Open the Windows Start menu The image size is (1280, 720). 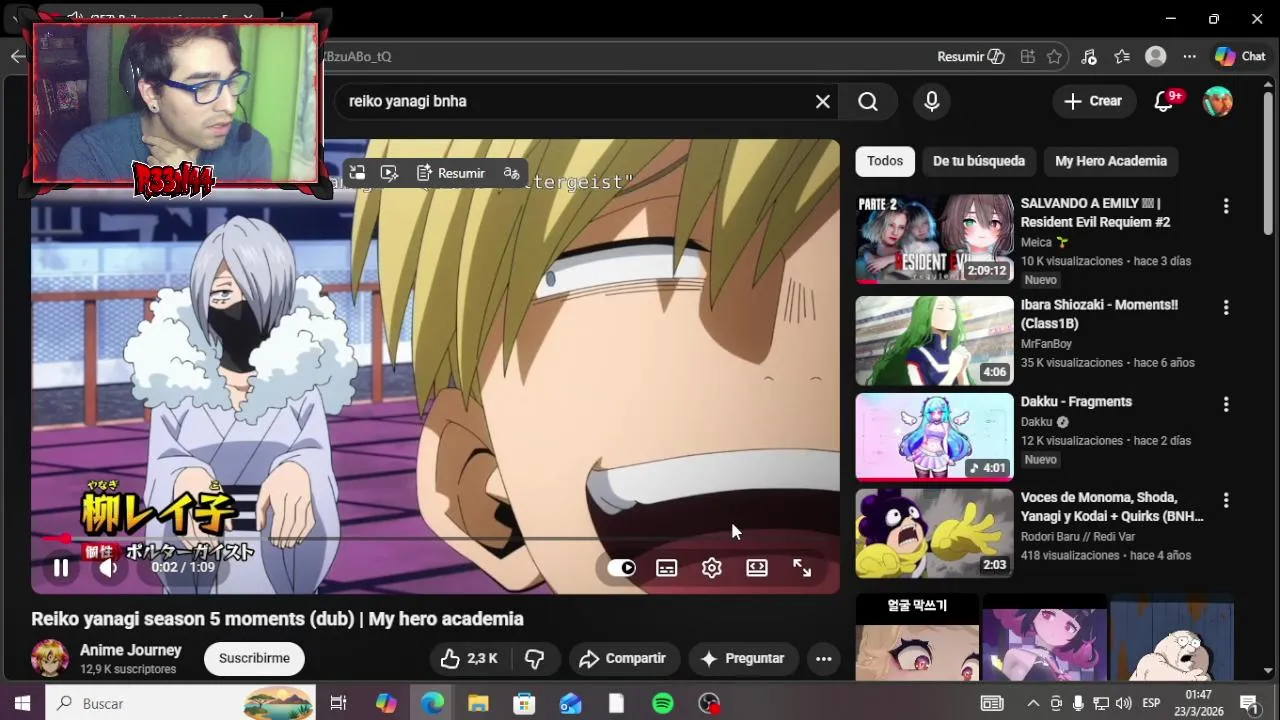pyautogui.click(x=22, y=704)
